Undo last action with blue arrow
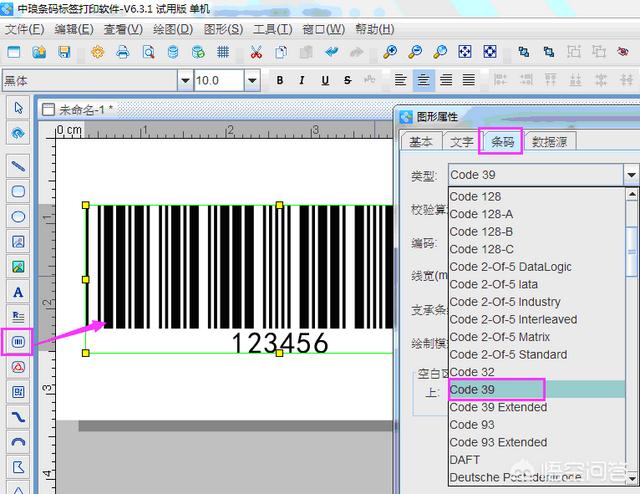Screen dimensions: 640x494 click(331, 52)
